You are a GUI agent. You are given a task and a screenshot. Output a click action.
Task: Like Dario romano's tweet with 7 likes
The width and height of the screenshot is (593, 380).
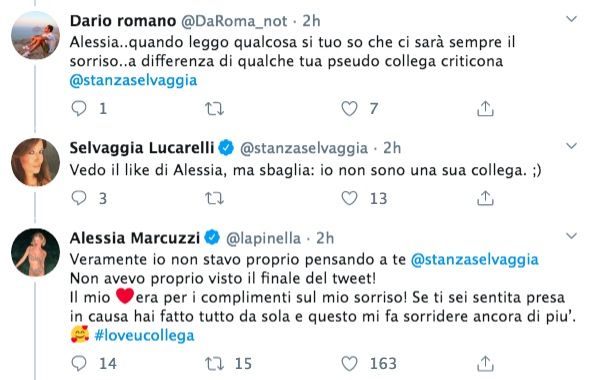349,109
